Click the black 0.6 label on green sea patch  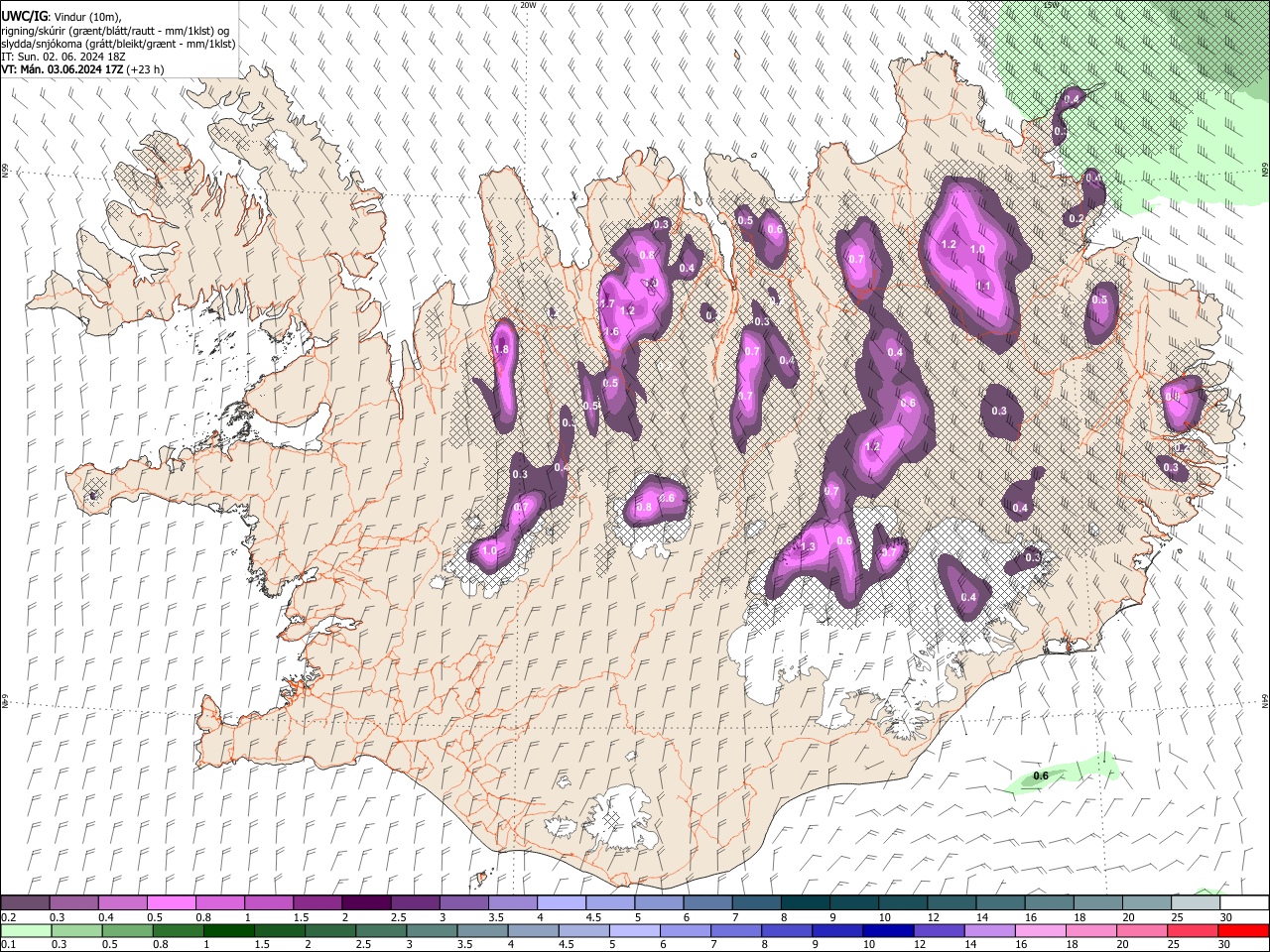click(x=1041, y=775)
